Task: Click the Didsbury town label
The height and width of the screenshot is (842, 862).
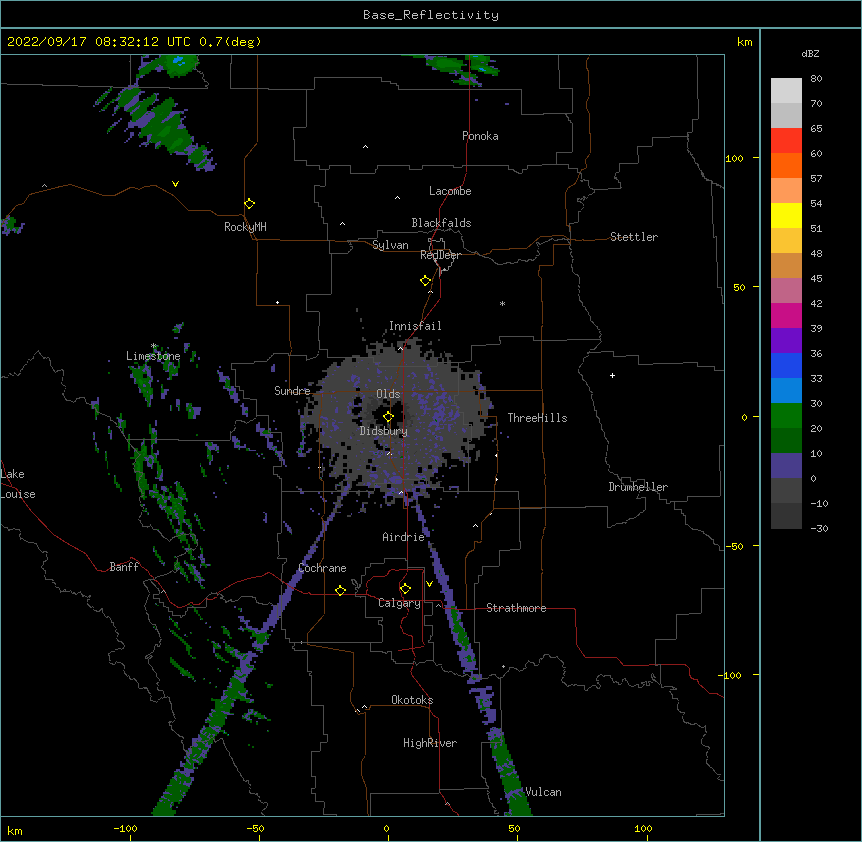Action: [384, 431]
